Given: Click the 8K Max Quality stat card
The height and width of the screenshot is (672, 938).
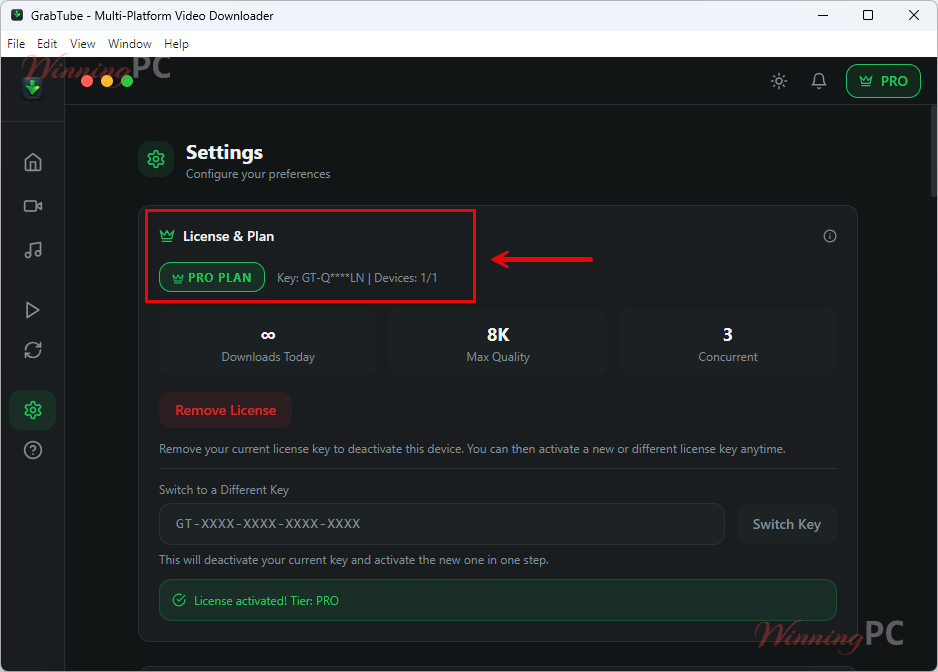Looking at the screenshot, I should coord(498,342).
